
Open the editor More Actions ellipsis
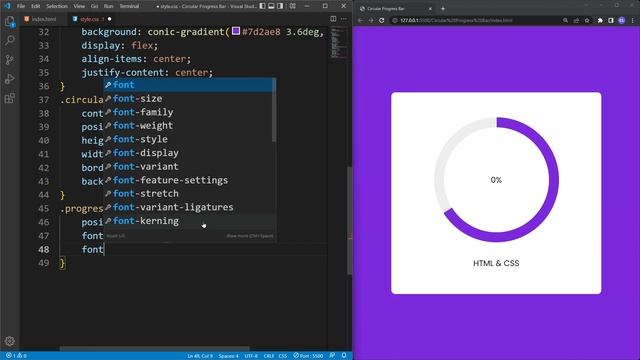point(344,19)
